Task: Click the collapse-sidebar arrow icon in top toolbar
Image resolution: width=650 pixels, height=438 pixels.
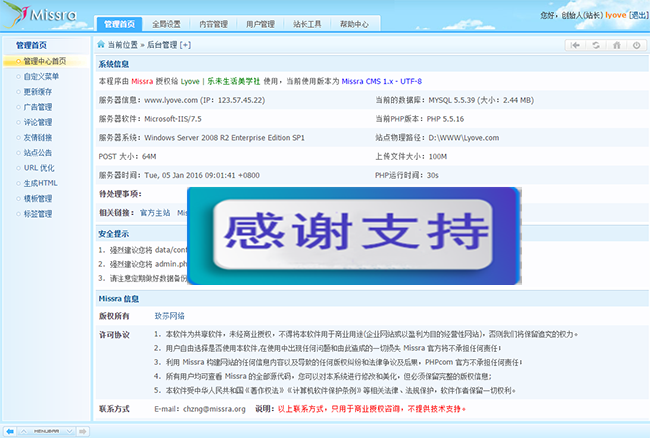Action: 575,45
